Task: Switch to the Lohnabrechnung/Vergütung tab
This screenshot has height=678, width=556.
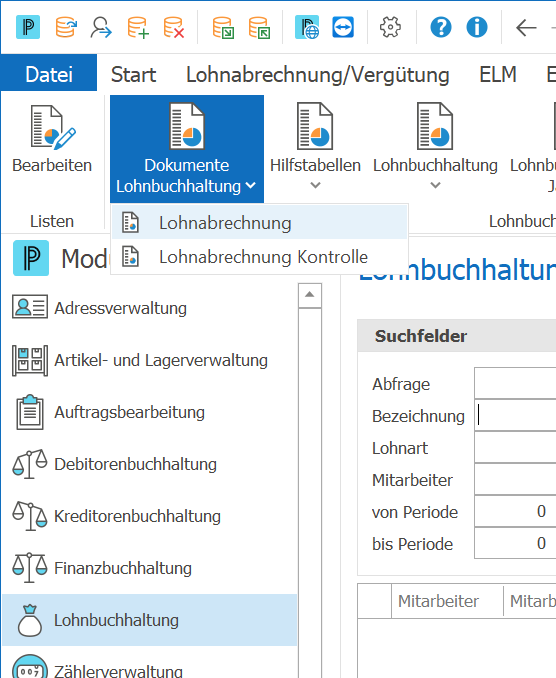Action: click(318, 74)
